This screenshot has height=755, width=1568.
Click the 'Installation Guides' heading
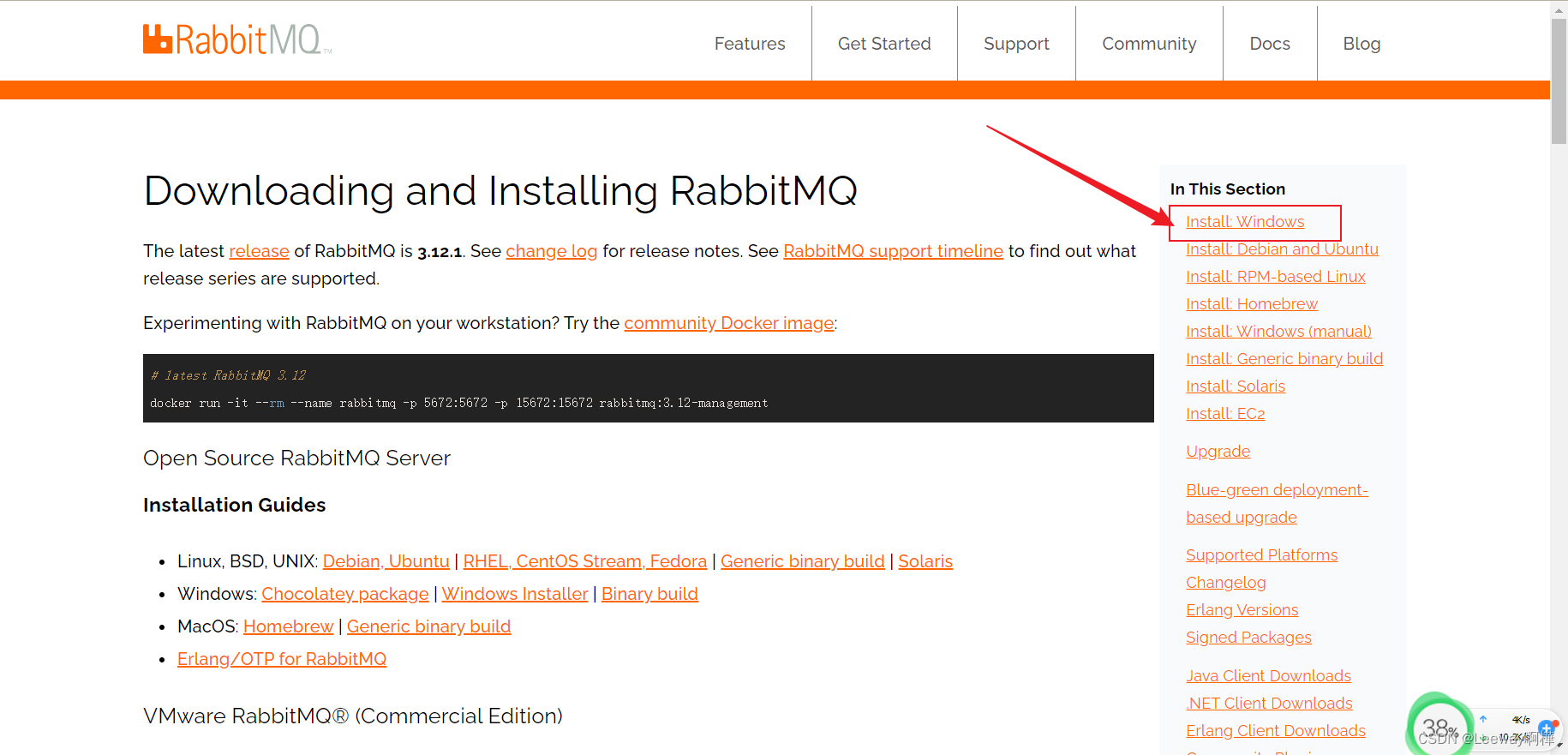pos(235,505)
